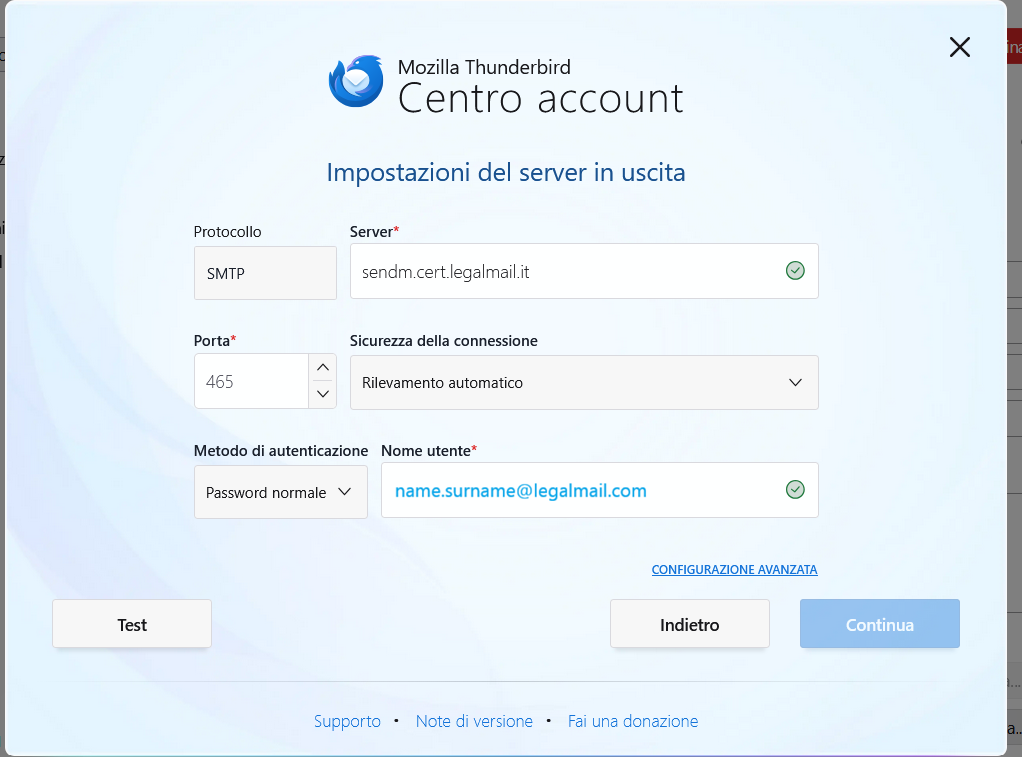Click the green checkmark in Nome utente field
Screen dimensions: 1022x757
pyautogui.click(x=795, y=490)
